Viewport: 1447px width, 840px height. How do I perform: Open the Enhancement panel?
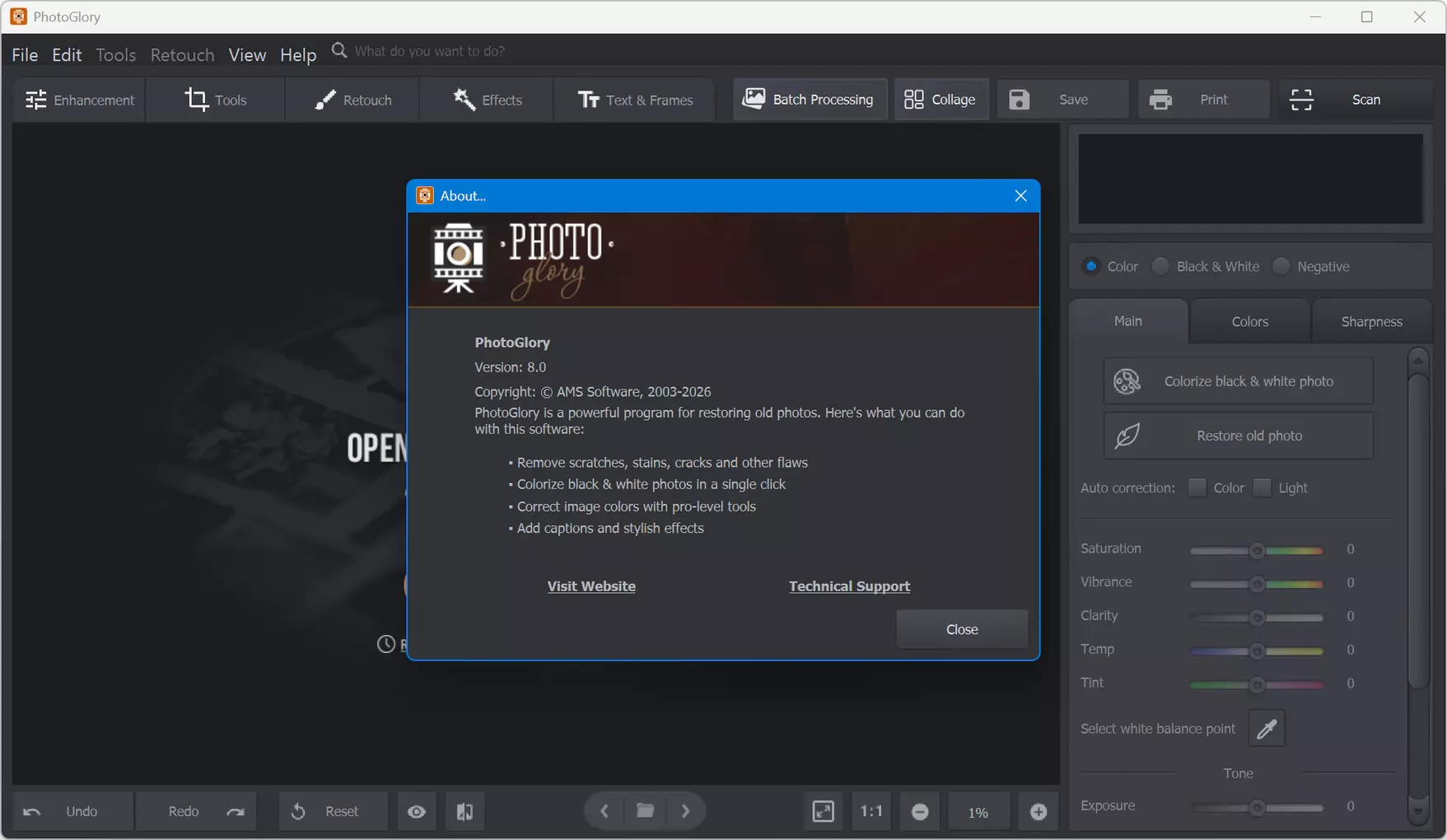(79, 100)
